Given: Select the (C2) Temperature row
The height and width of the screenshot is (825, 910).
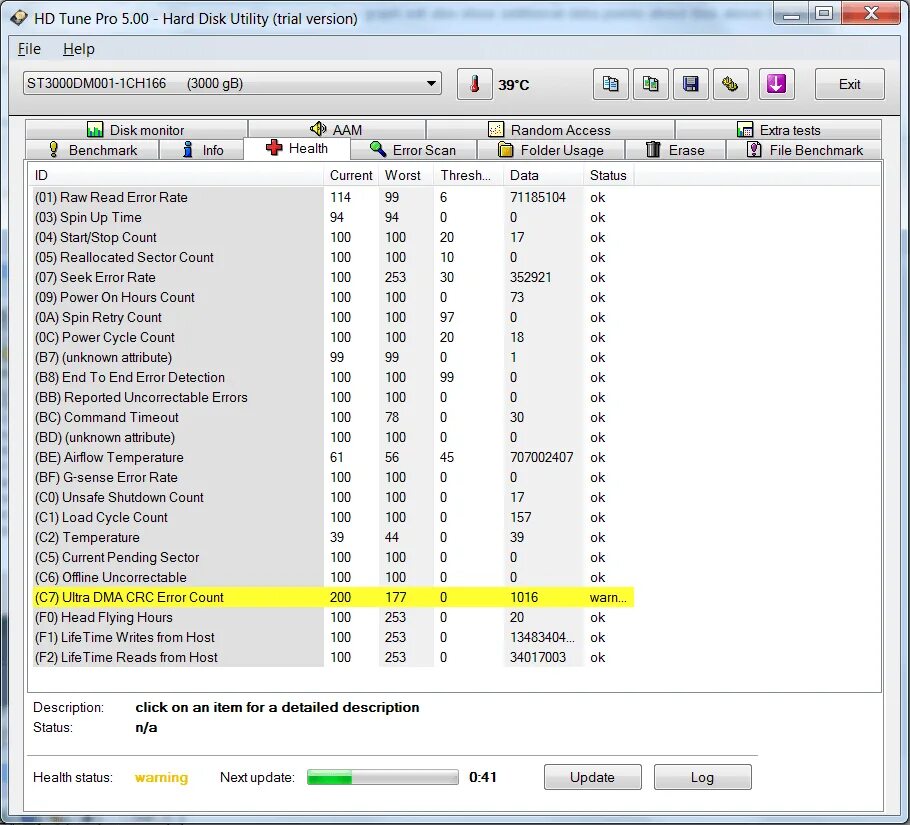Looking at the screenshot, I should [x=333, y=538].
